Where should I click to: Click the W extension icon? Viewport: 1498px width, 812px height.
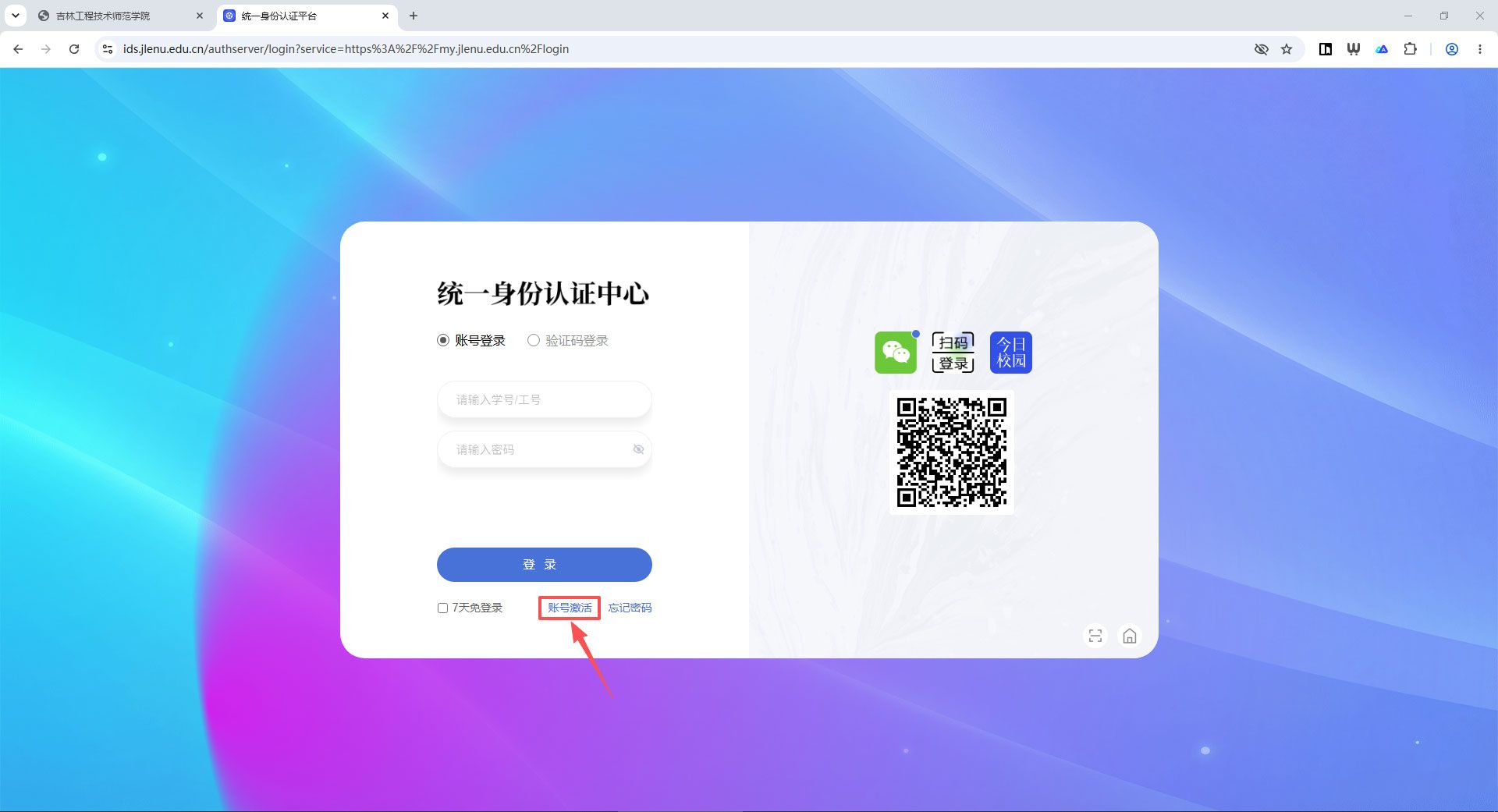(1354, 49)
